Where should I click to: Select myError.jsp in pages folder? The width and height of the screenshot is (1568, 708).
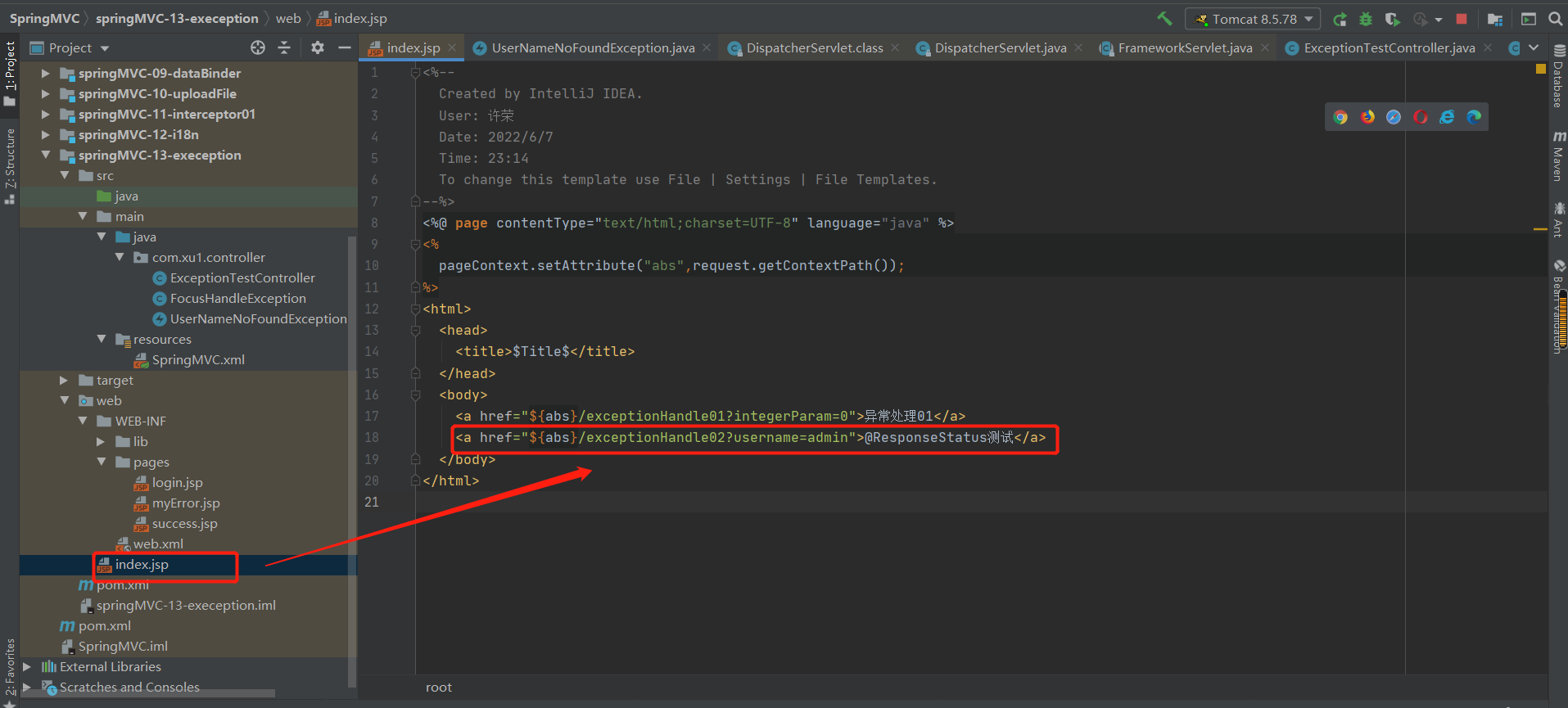[x=185, y=503]
